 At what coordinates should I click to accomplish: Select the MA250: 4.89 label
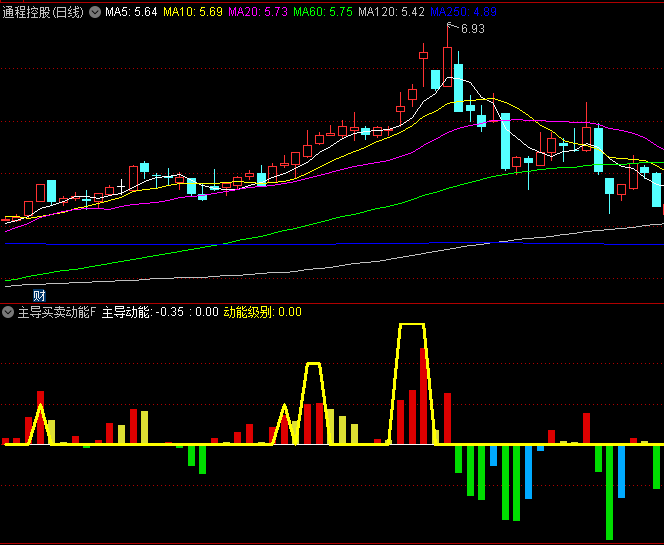coord(463,12)
